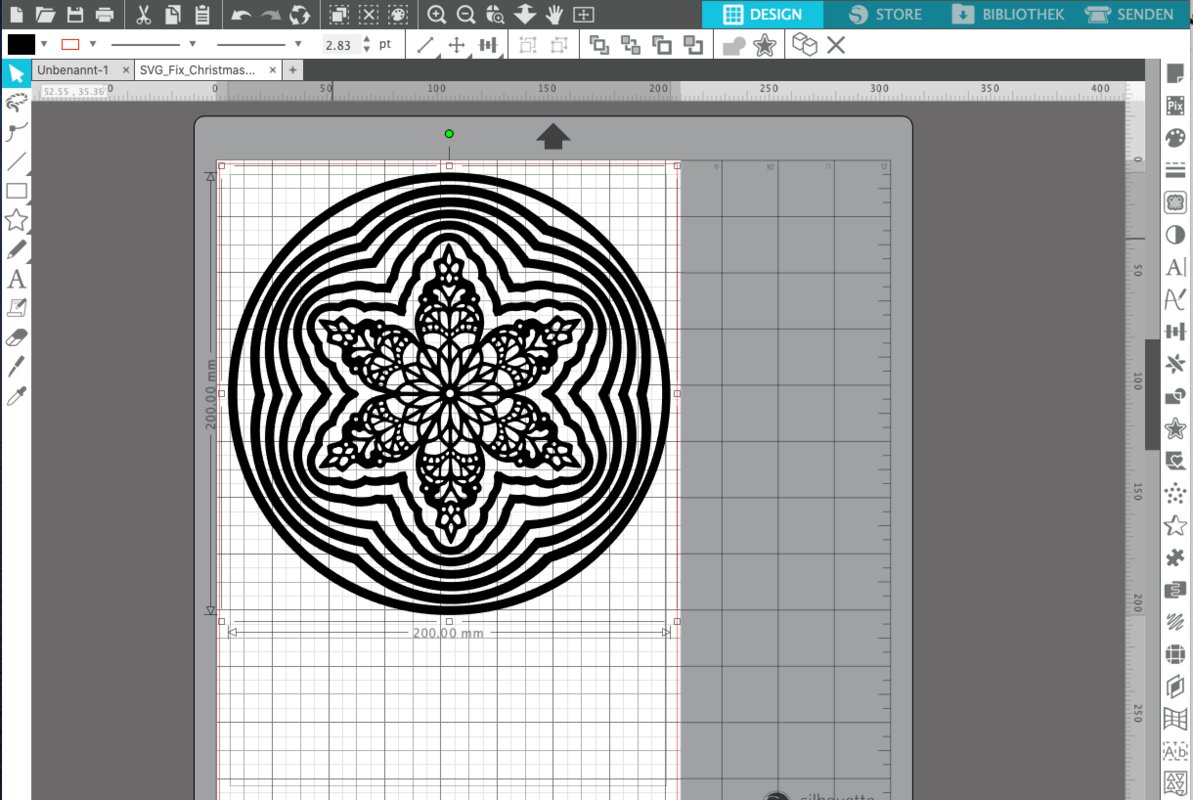This screenshot has width=1193, height=800.
Task: Activate the arrow Select tool
Action: 16,74
